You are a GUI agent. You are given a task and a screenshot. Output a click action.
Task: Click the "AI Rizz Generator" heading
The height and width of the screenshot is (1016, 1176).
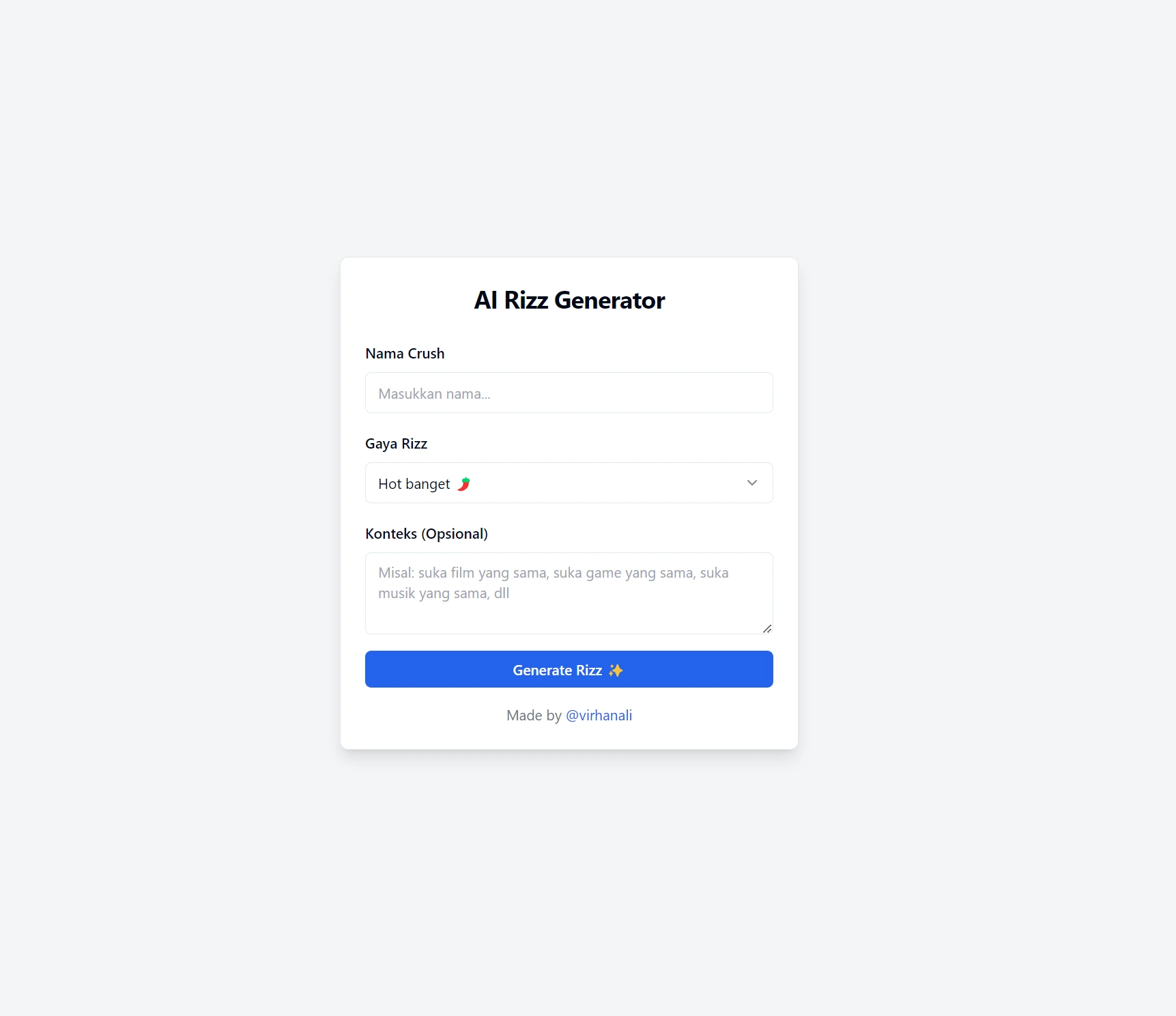[569, 300]
